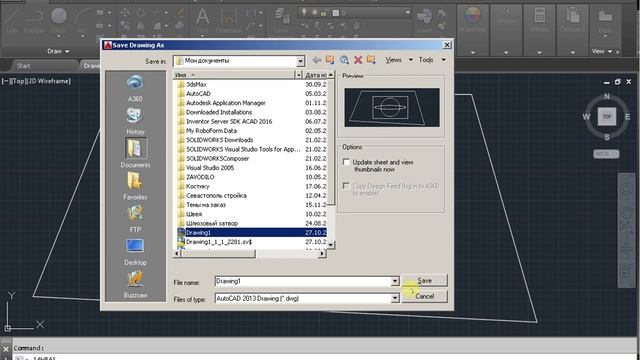Click the 2D Wireframe visual style label

(x=49, y=81)
